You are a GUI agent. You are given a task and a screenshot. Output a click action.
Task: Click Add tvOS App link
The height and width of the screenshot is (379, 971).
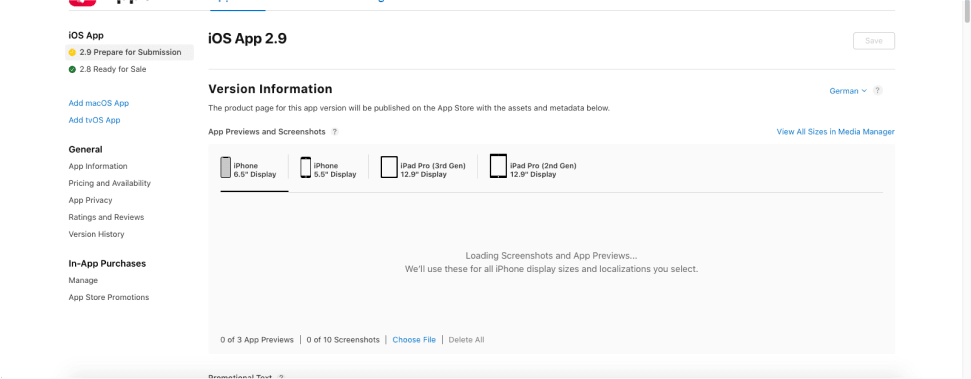point(94,120)
